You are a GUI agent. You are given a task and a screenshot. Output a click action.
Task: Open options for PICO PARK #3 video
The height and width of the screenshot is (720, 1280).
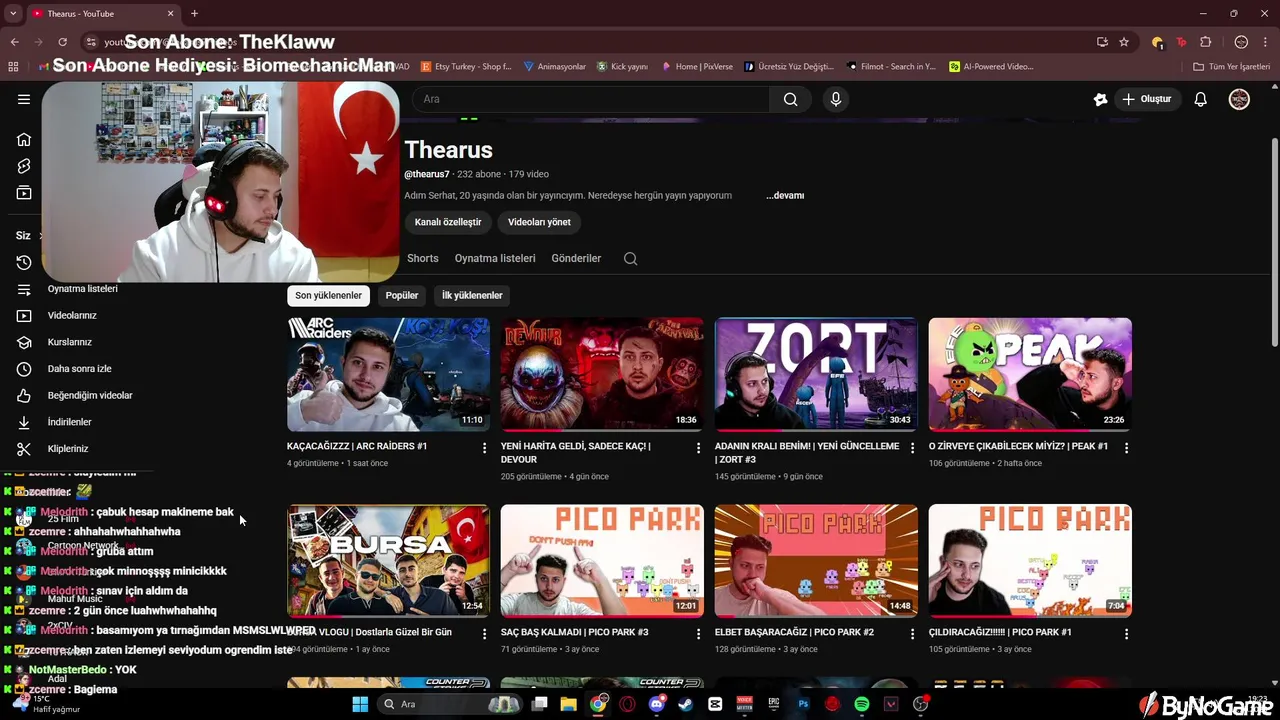(699, 634)
